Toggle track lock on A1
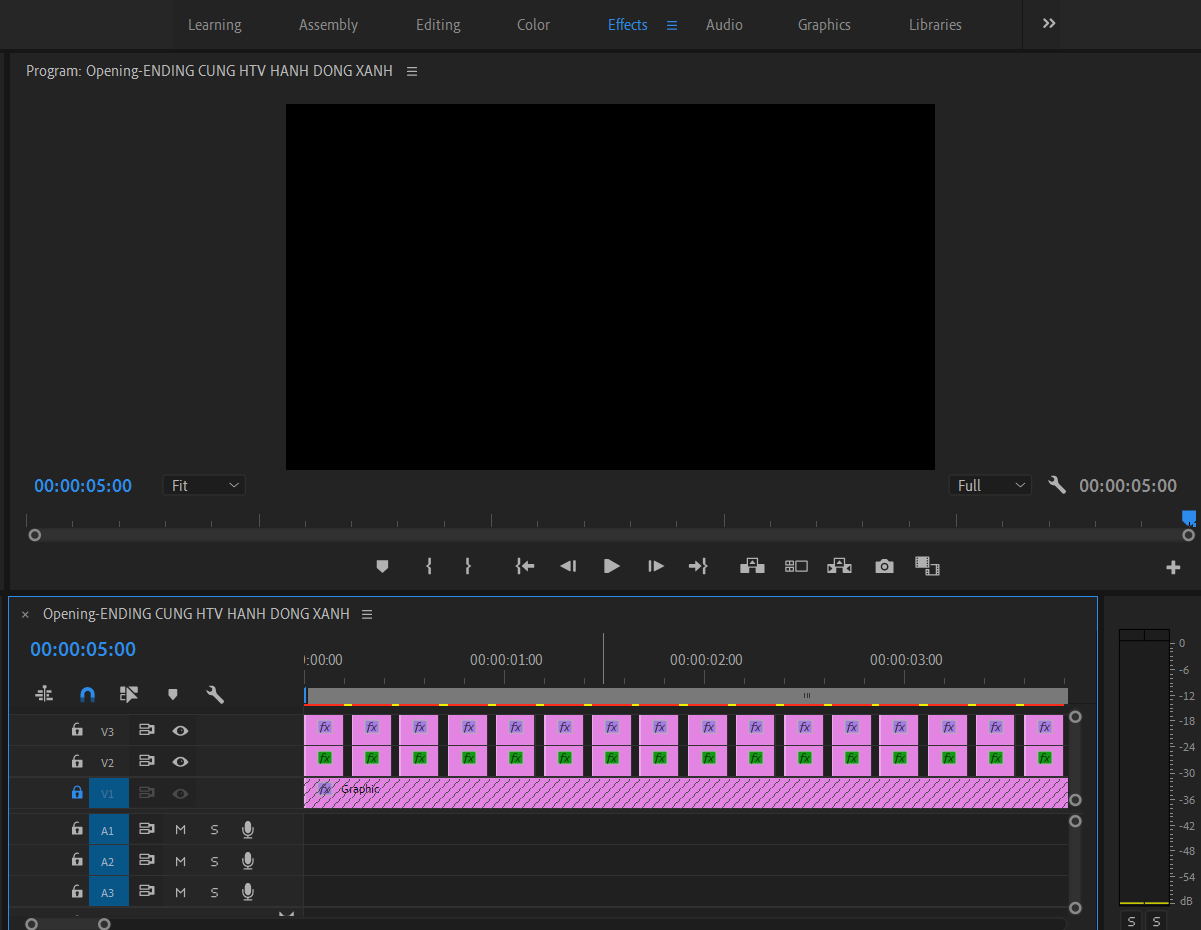This screenshot has height=930, width=1201. tap(77, 829)
